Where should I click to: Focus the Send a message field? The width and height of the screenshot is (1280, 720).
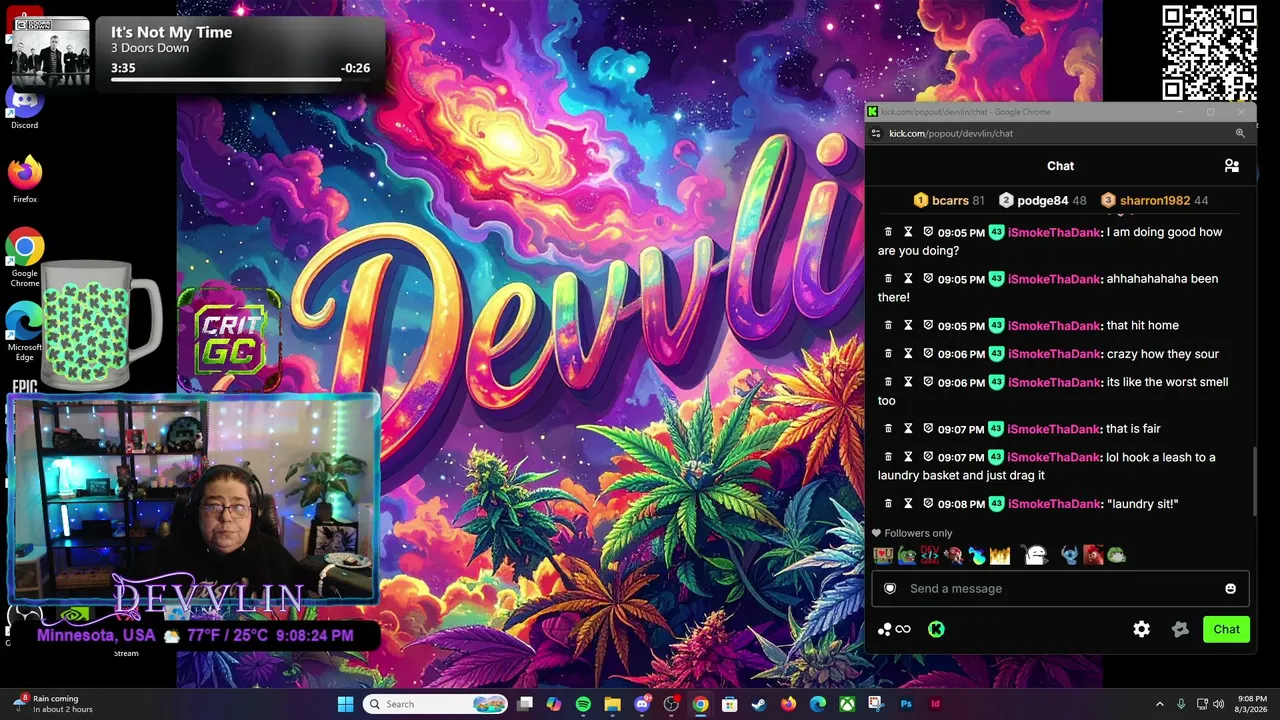tap(1060, 588)
